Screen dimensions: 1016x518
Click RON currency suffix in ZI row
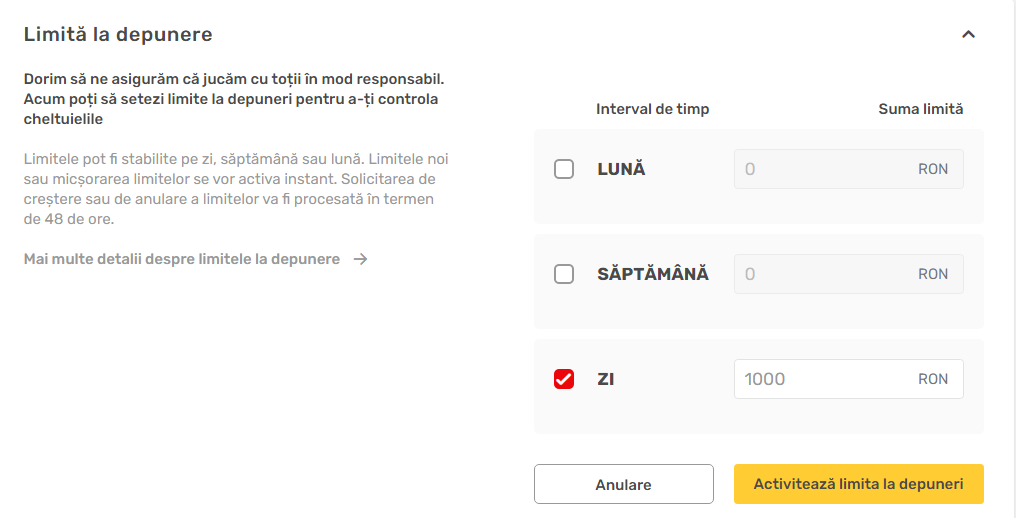pos(932,379)
